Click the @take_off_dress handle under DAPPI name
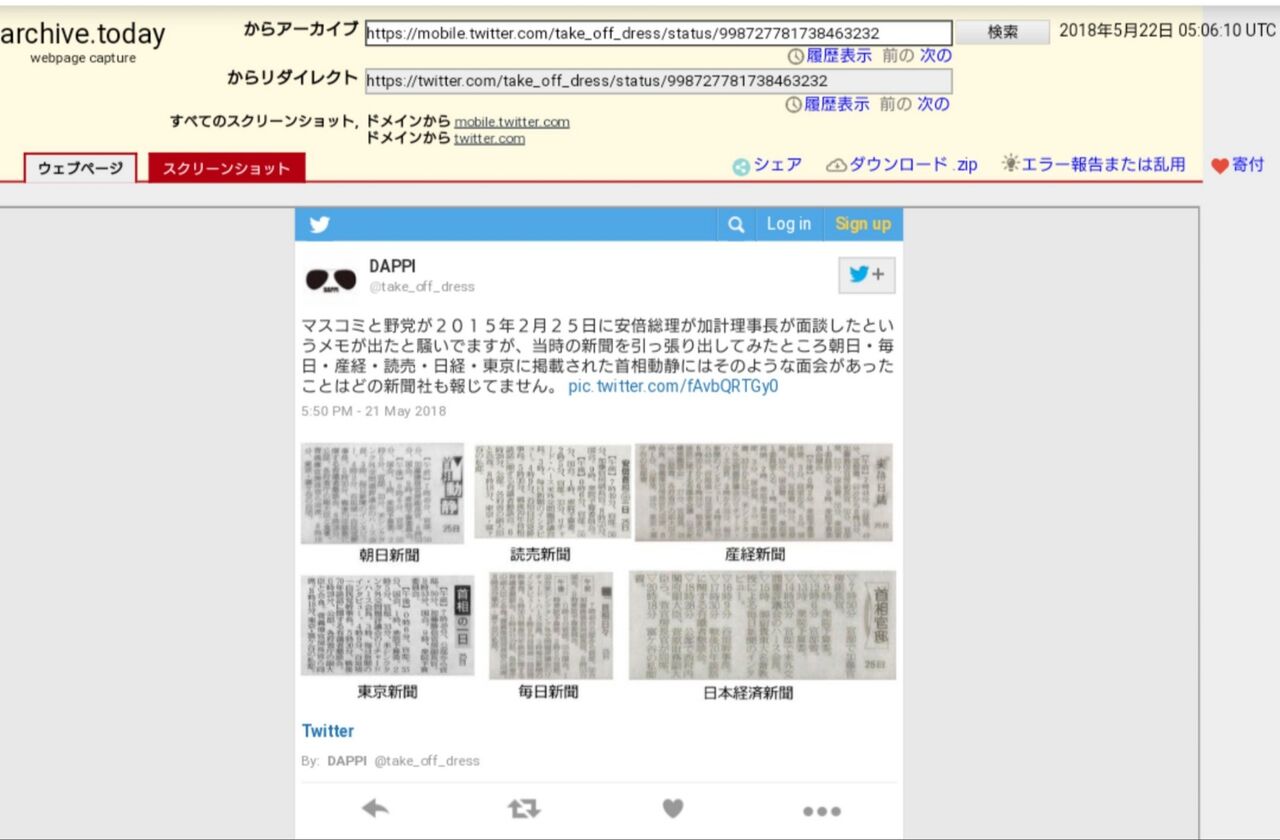1280x840 pixels. [x=422, y=287]
